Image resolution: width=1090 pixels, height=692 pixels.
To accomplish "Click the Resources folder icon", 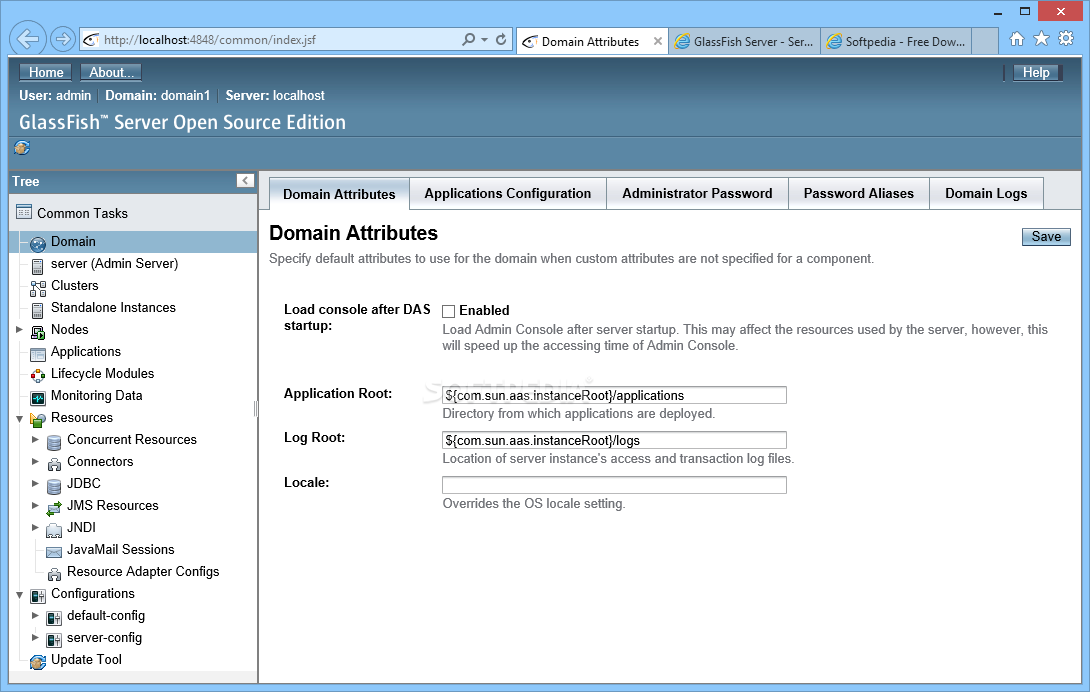I will [38, 419].
